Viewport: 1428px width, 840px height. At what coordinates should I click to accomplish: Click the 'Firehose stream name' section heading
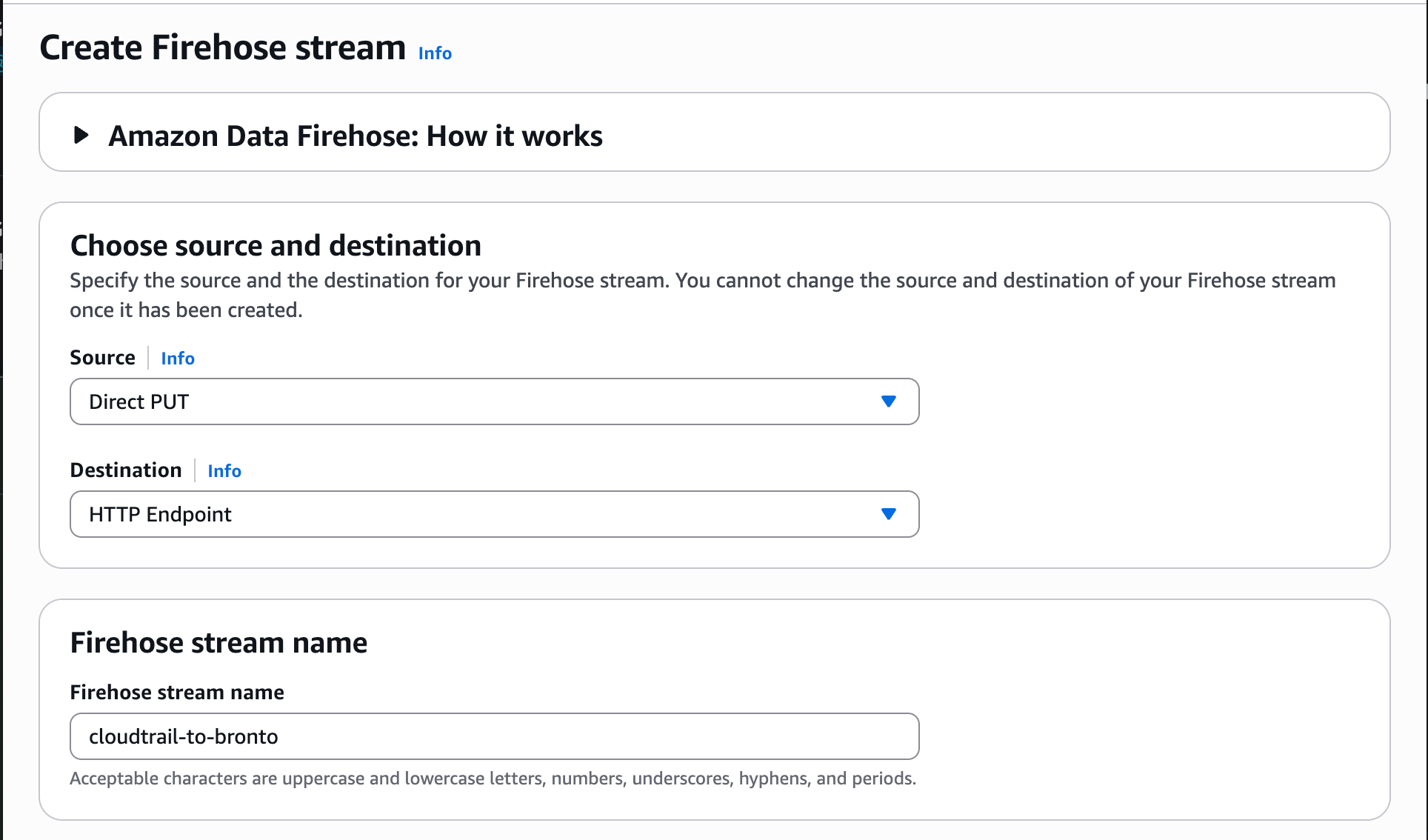tap(218, 643)
